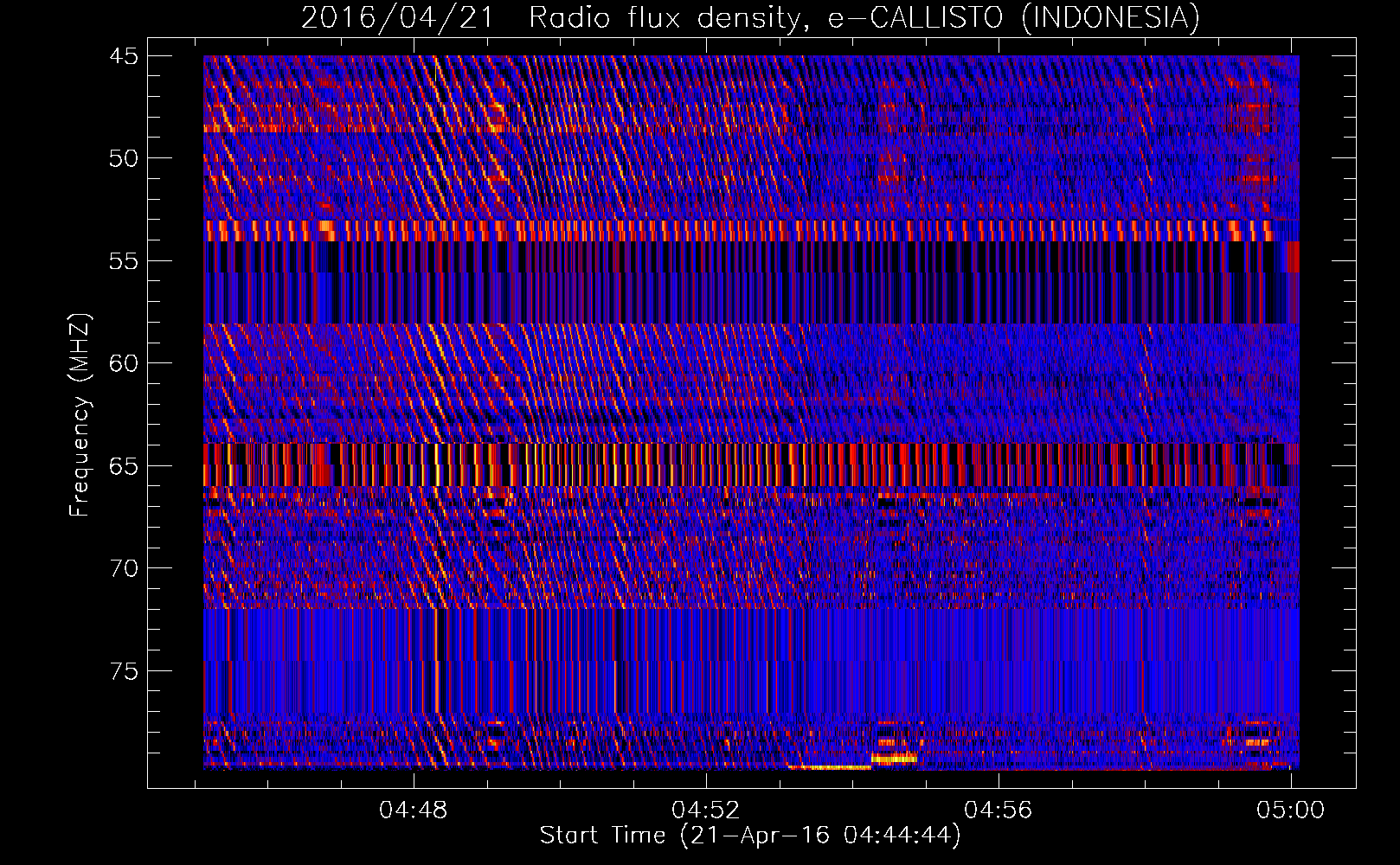Image resolution: width=1400 pixels, height=865 pixels.
Task: Click the 55 frequency tick label
Action: [x=123, y=261]
